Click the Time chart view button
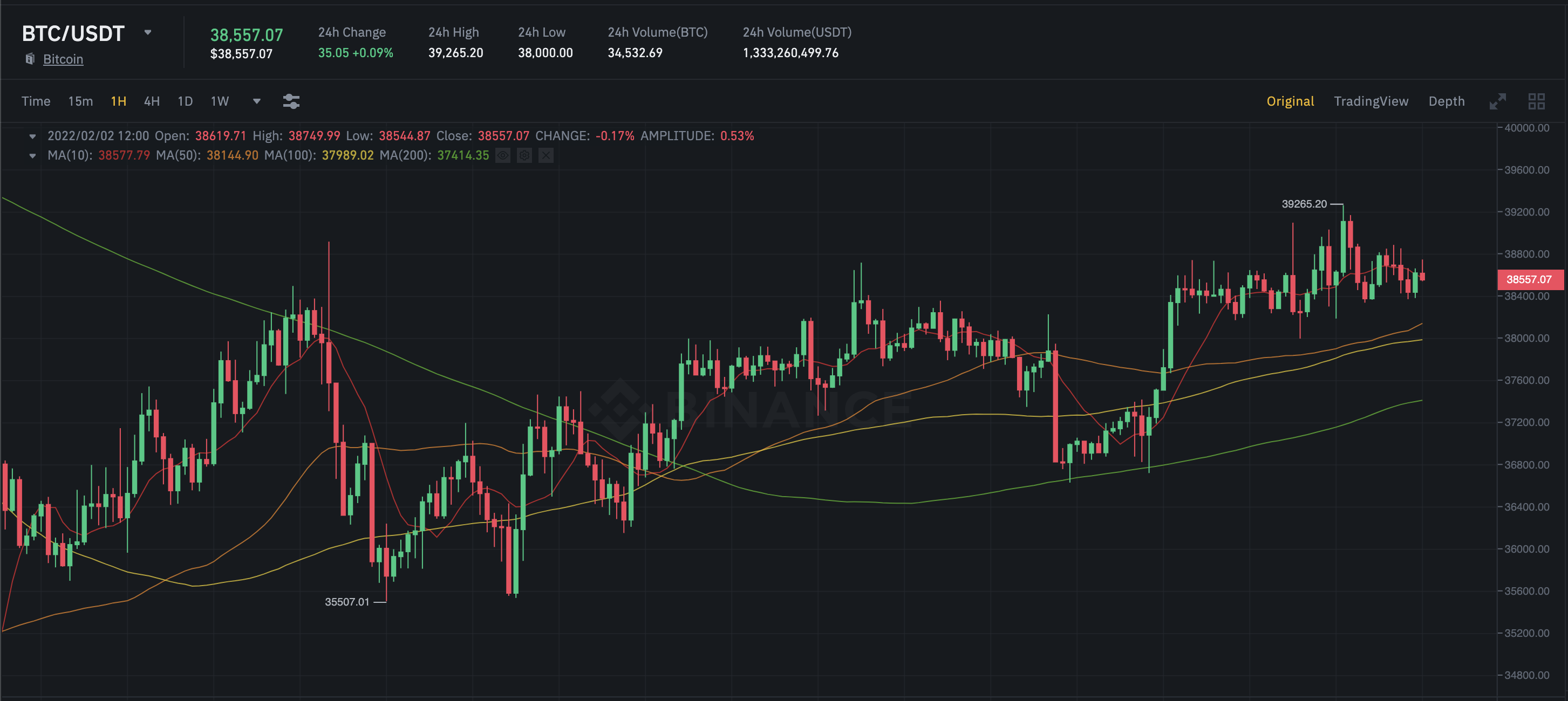 coord(36,101)
